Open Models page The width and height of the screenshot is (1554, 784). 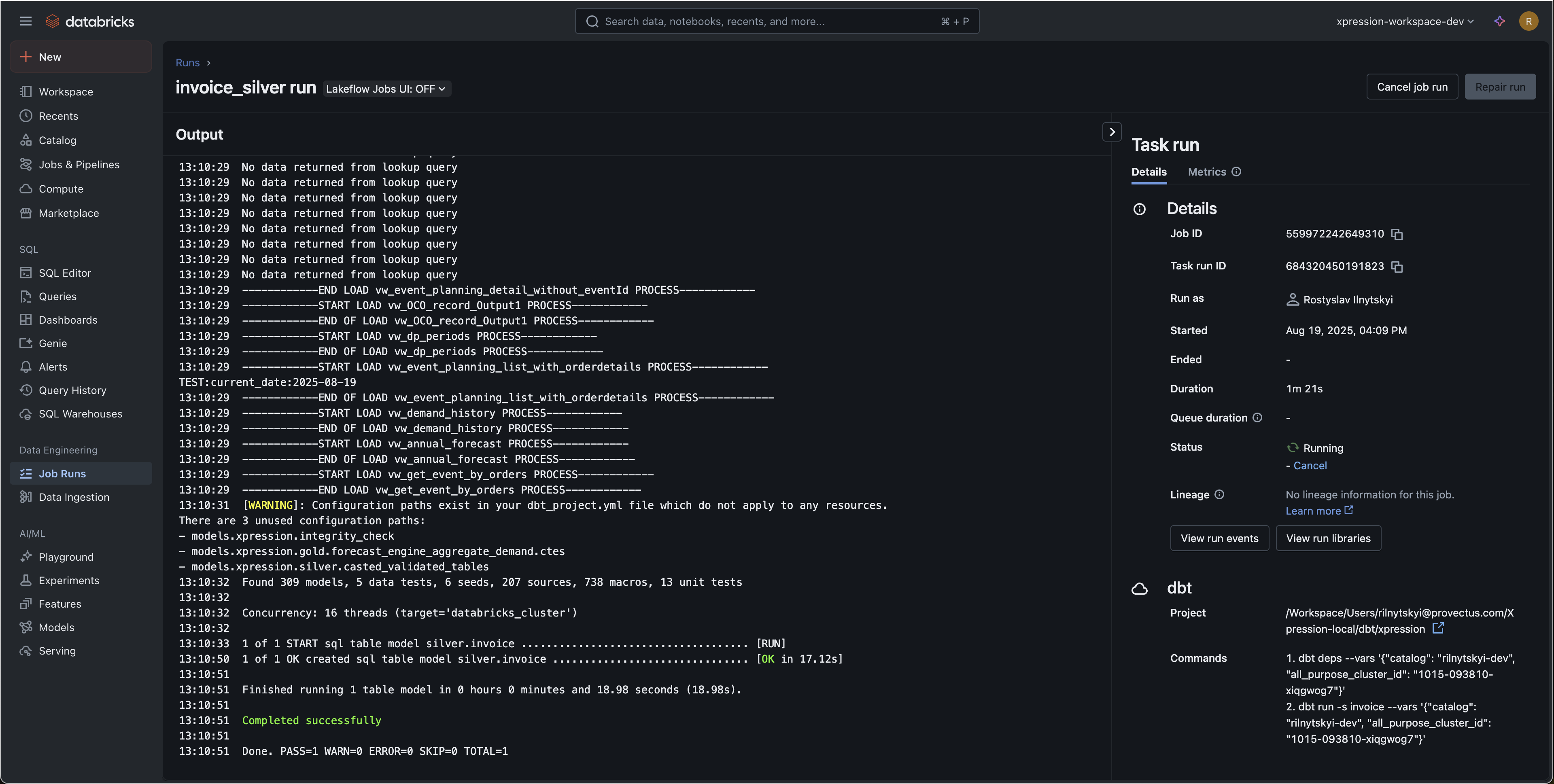pyautogui.click(x=81, y=627)
